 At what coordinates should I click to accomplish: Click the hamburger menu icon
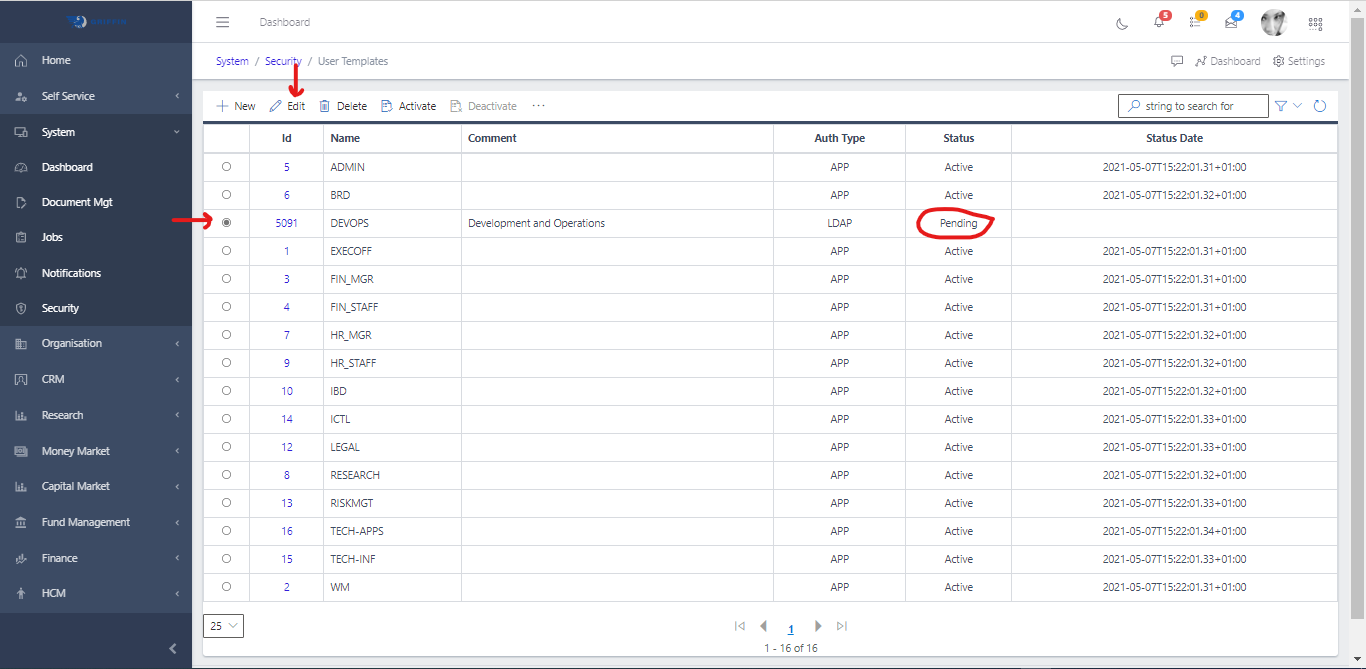tap(223, 22)
